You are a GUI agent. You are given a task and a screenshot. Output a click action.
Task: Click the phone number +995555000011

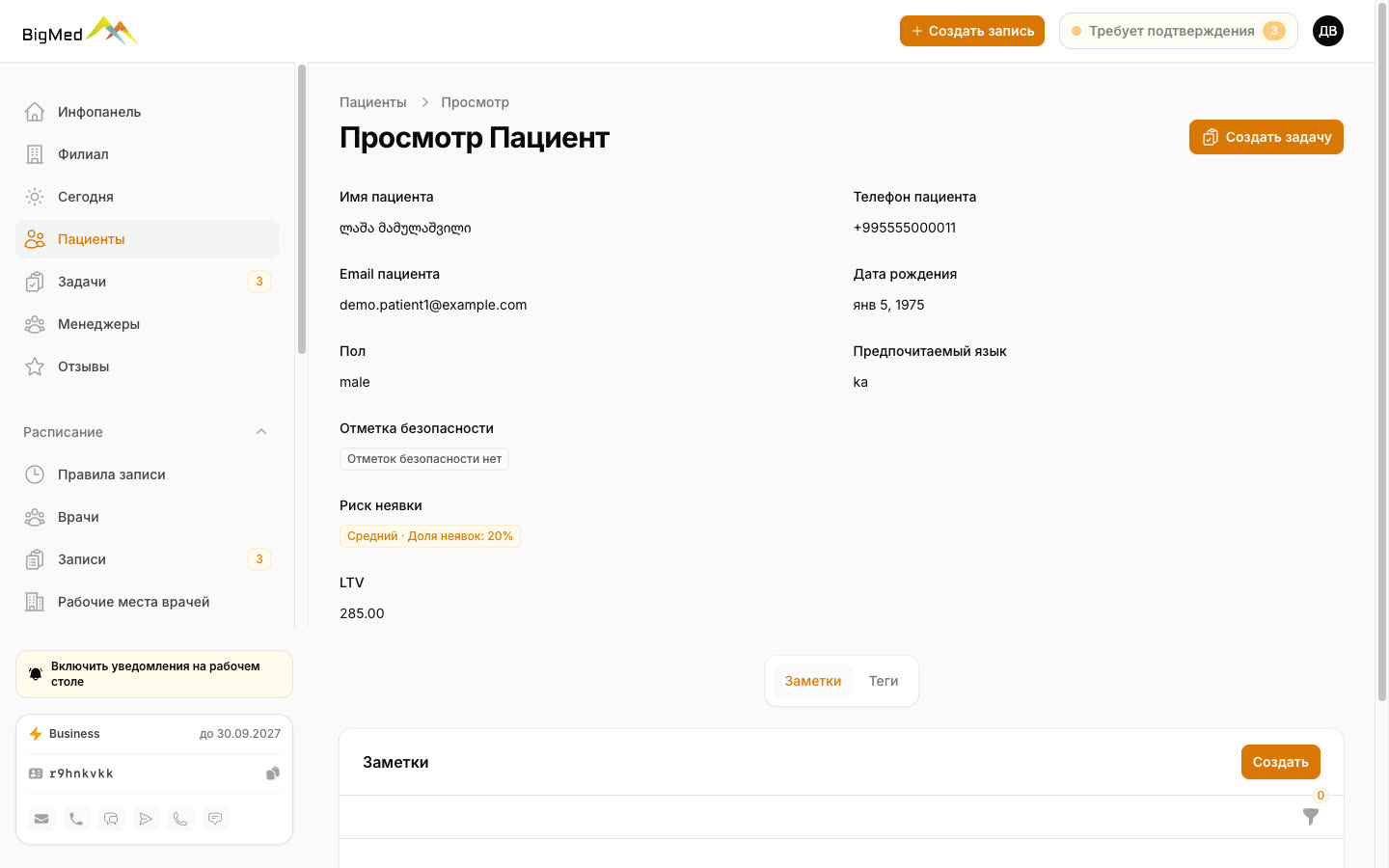pyautogui.click(x=905, y=228)
